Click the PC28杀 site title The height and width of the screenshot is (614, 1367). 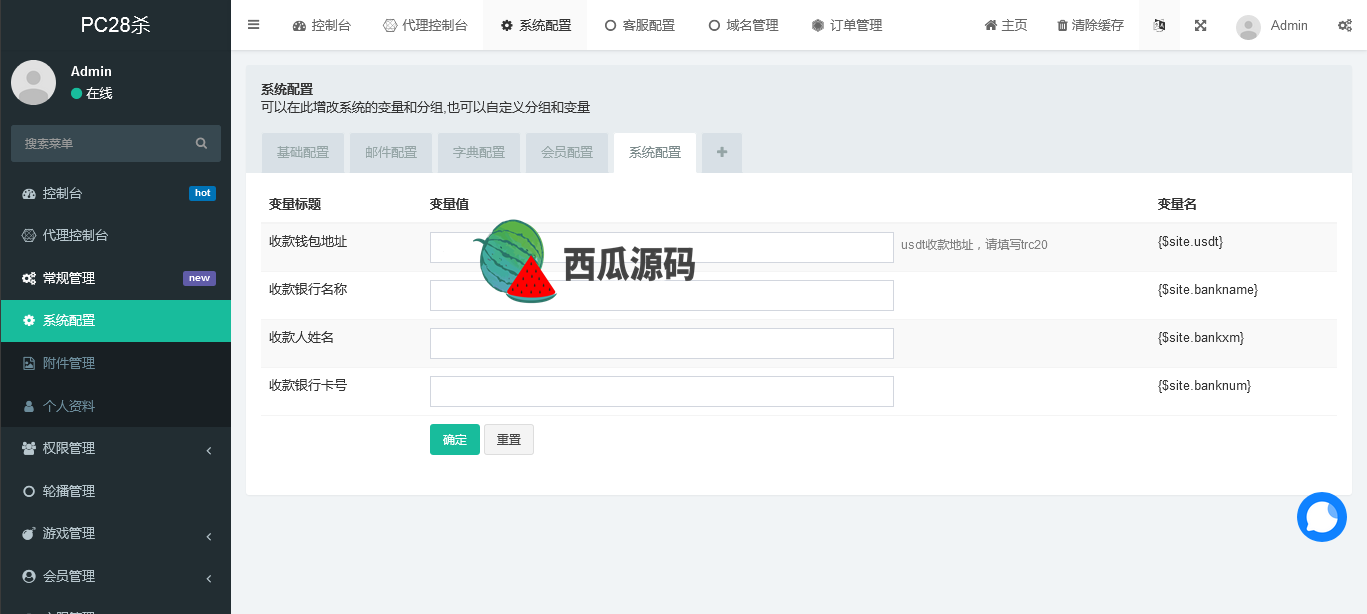point(115,25)
